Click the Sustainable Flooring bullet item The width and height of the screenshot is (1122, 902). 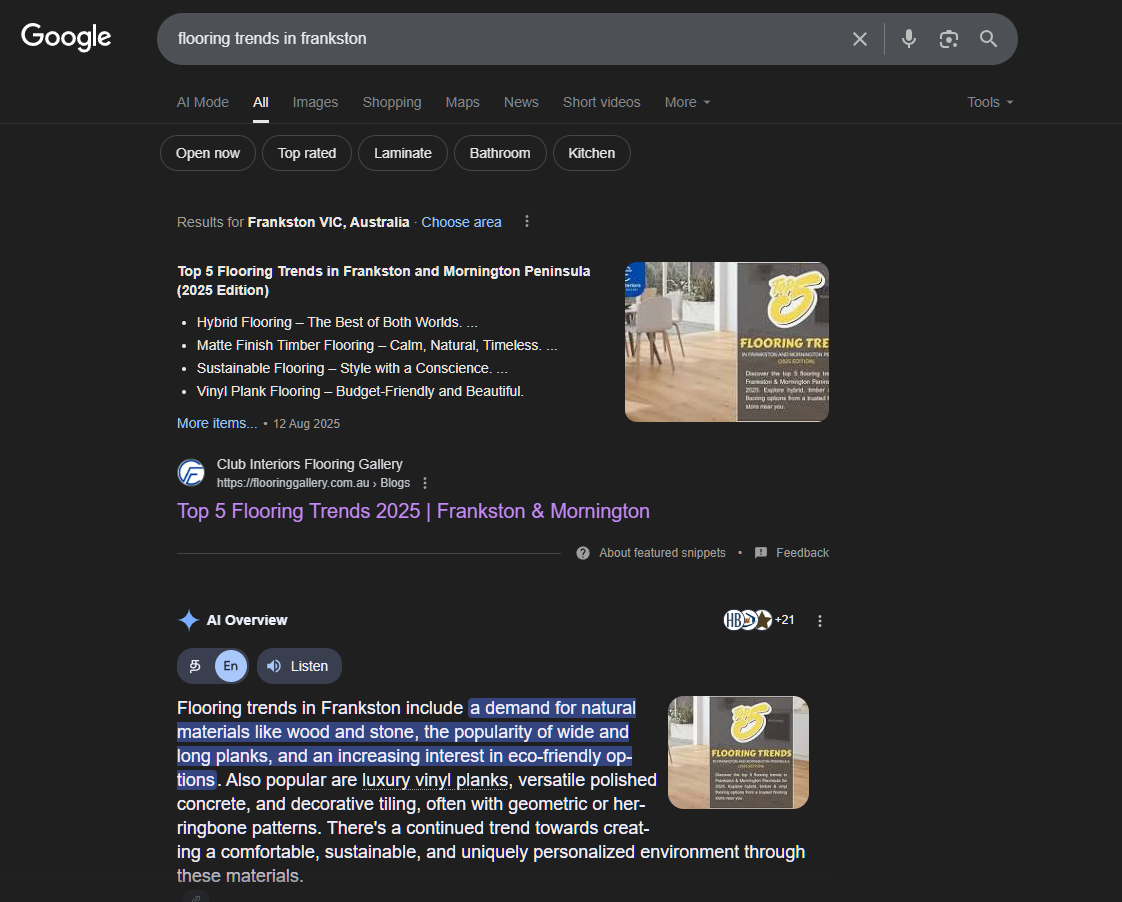coord(352,368)
